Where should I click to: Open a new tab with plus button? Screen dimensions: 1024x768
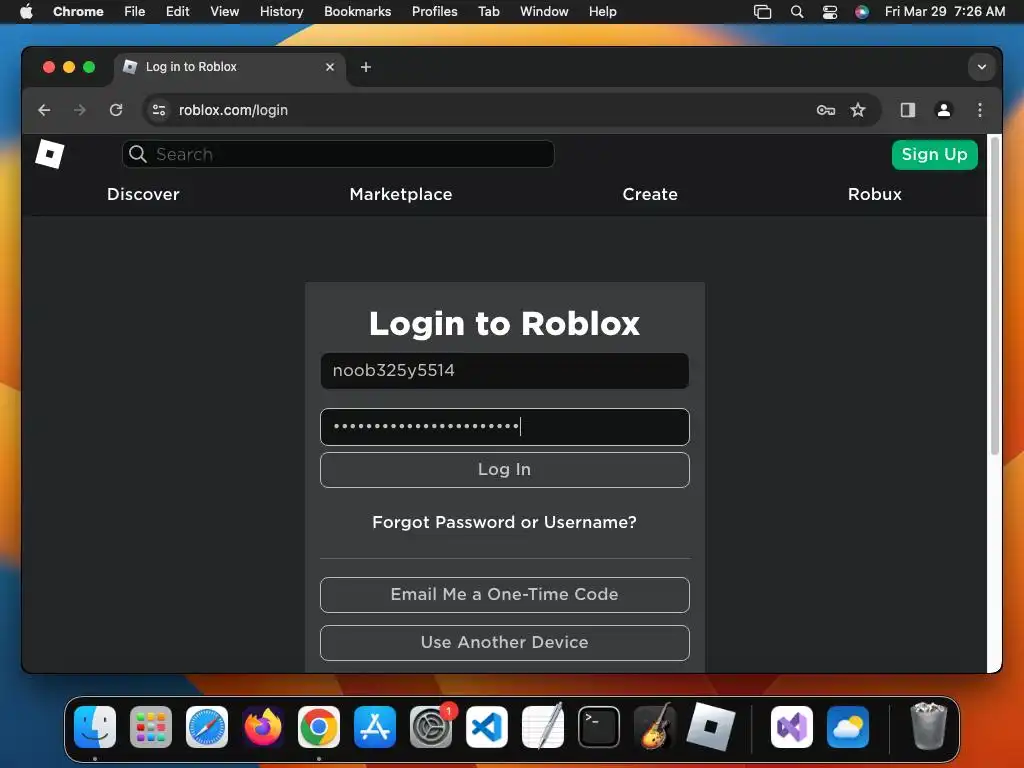click(x=366, y=67)
